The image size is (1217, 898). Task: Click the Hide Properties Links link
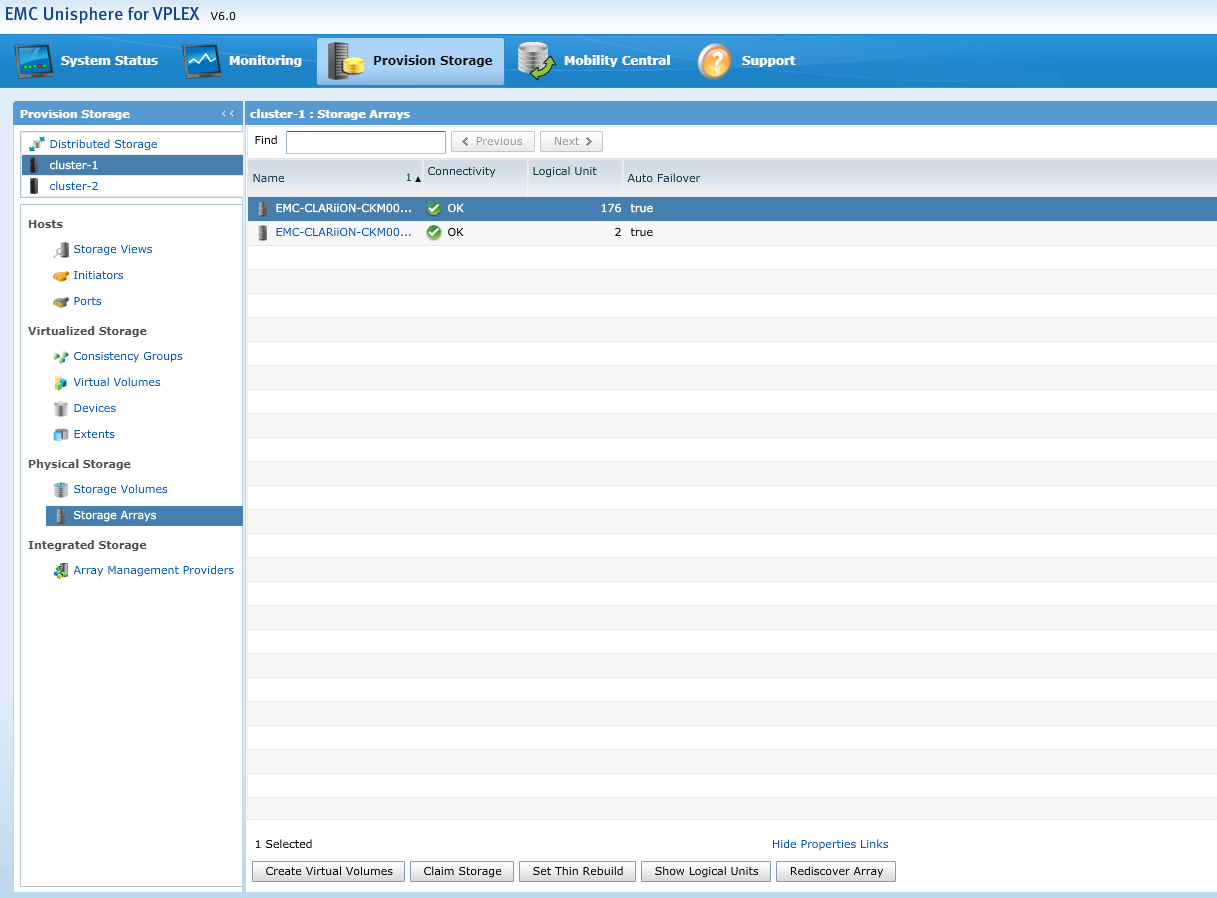coord(830,844)
